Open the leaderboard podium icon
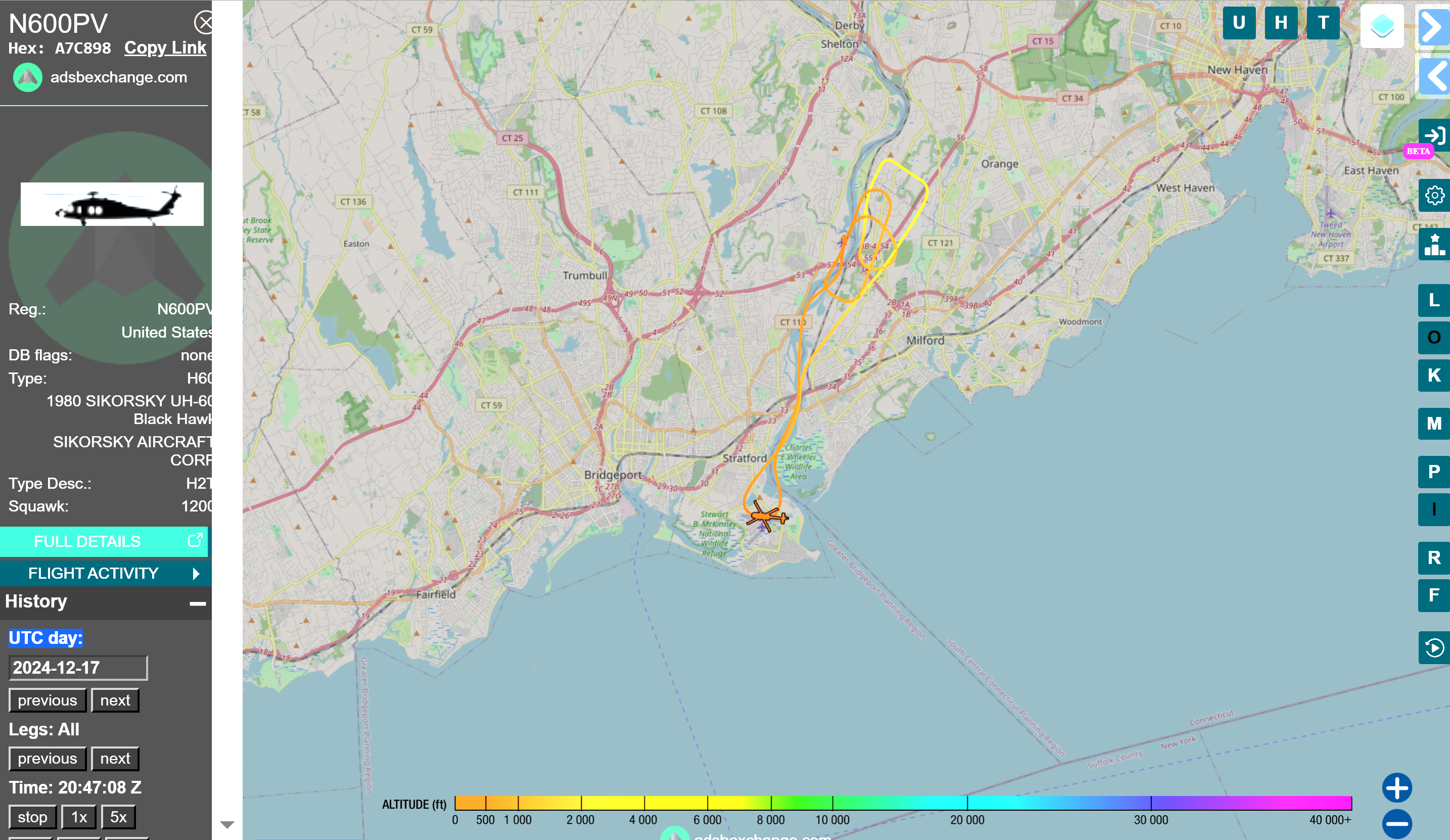This screenshot has width=1450, height=840. (1434, 245)
